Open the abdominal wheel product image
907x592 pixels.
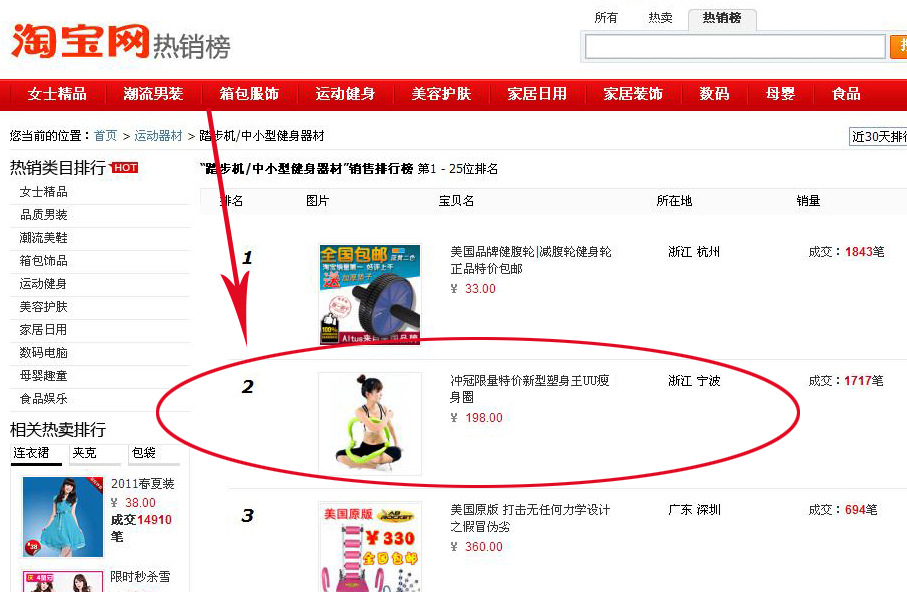click(370, 294)
